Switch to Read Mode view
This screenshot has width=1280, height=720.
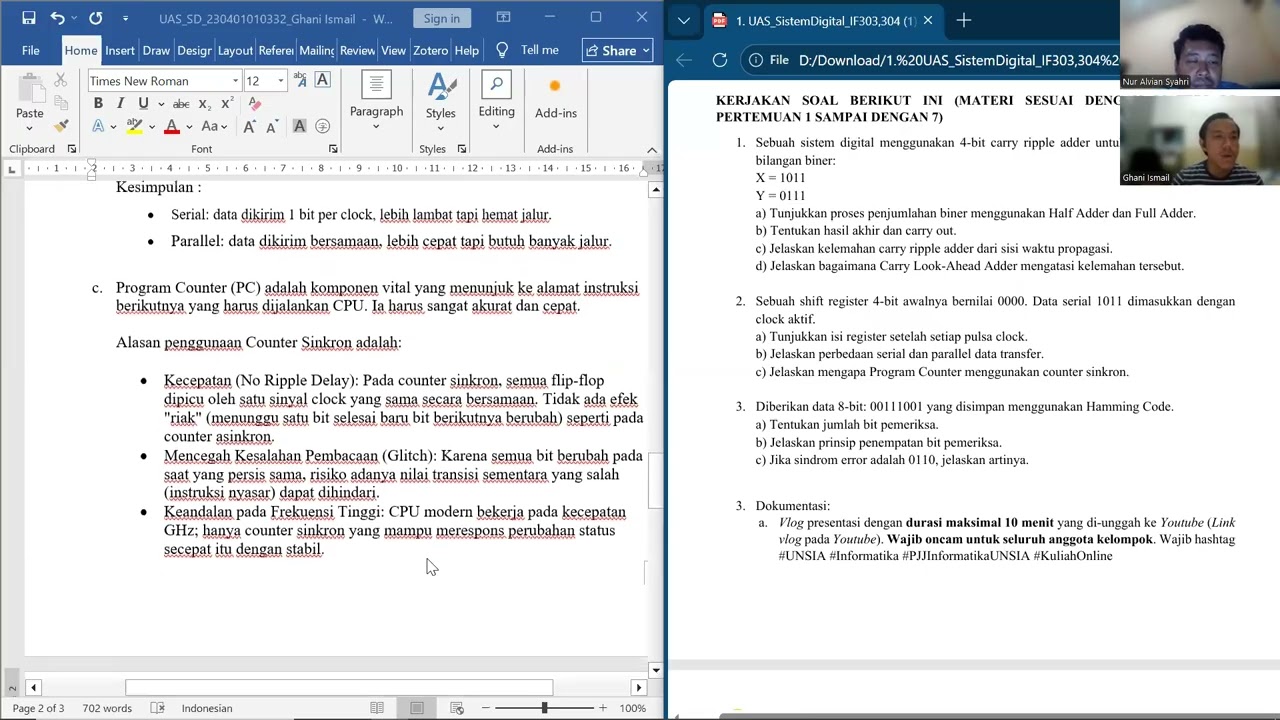click(x=377, y=708)
